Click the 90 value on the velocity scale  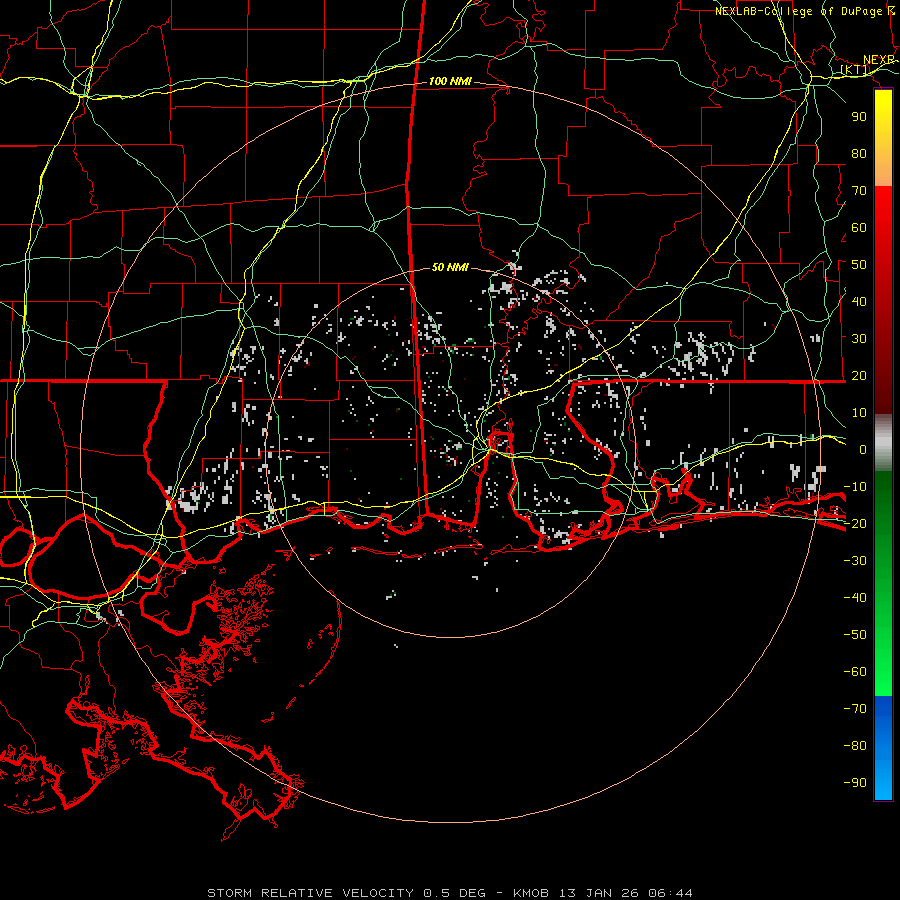859,117
